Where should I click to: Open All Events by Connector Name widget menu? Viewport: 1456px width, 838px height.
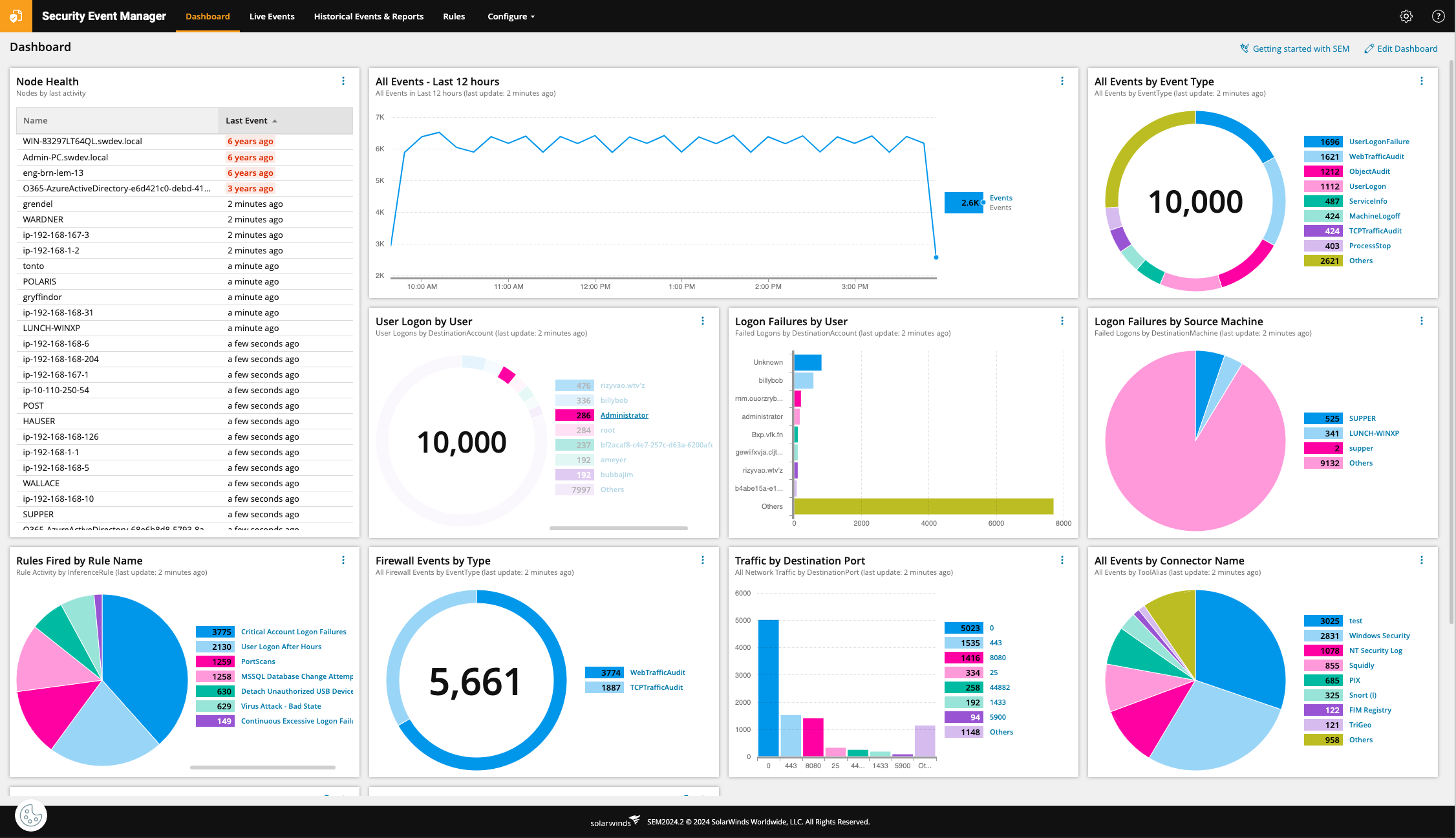pyautogui.click(x=1421, y=560)
